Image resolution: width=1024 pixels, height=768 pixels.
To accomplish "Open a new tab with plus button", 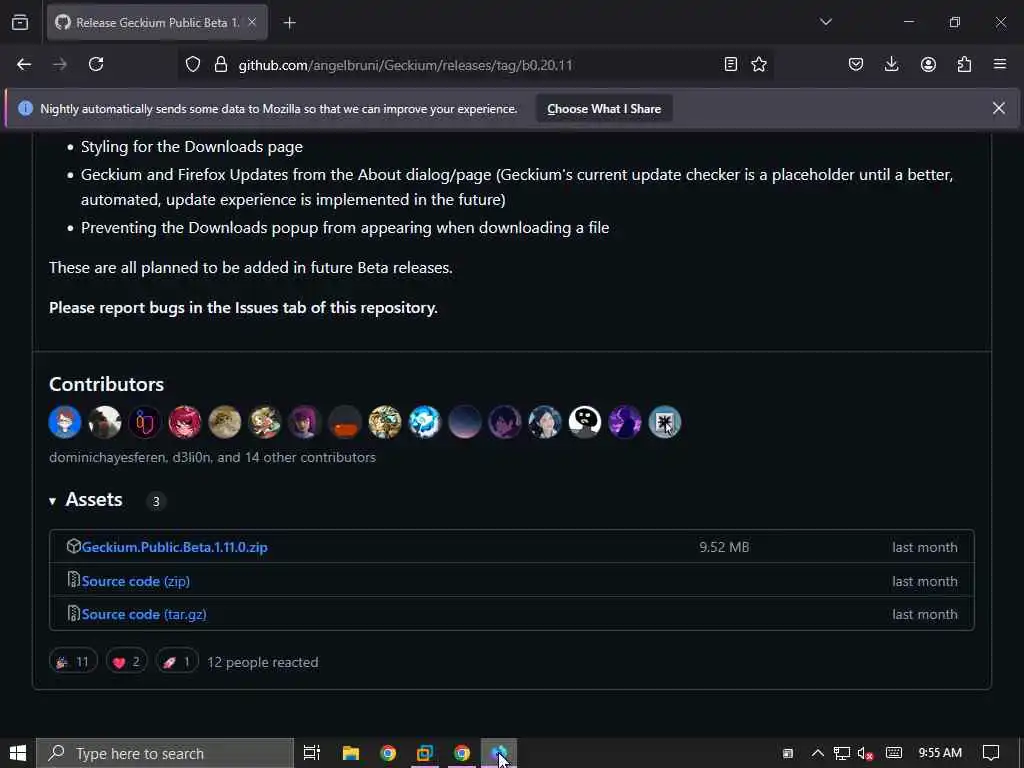I will click(x=289, y=23).
